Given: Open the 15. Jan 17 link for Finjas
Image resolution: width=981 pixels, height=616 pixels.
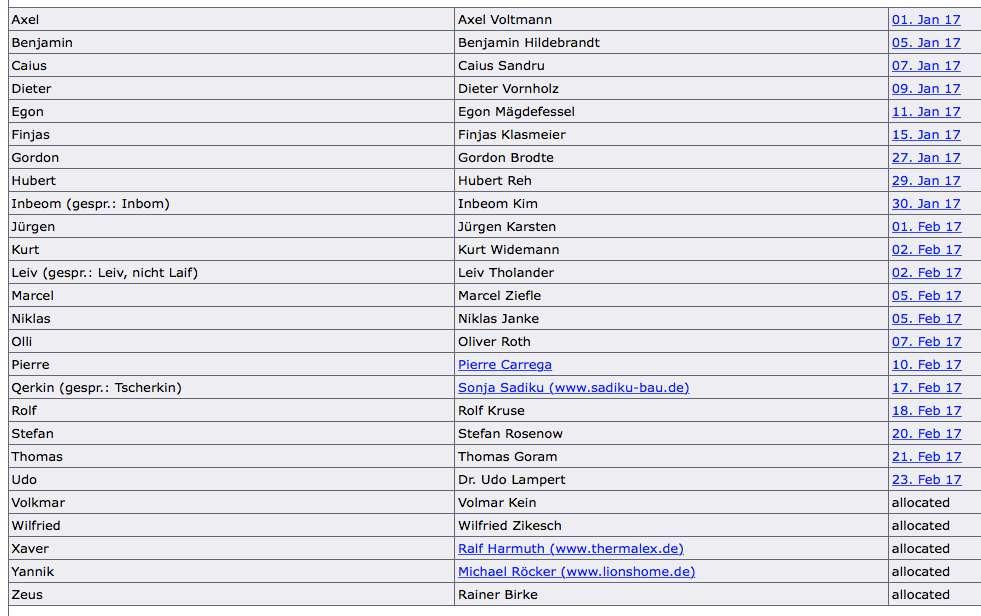Looking at the screenshot, I should click(926, 135).
